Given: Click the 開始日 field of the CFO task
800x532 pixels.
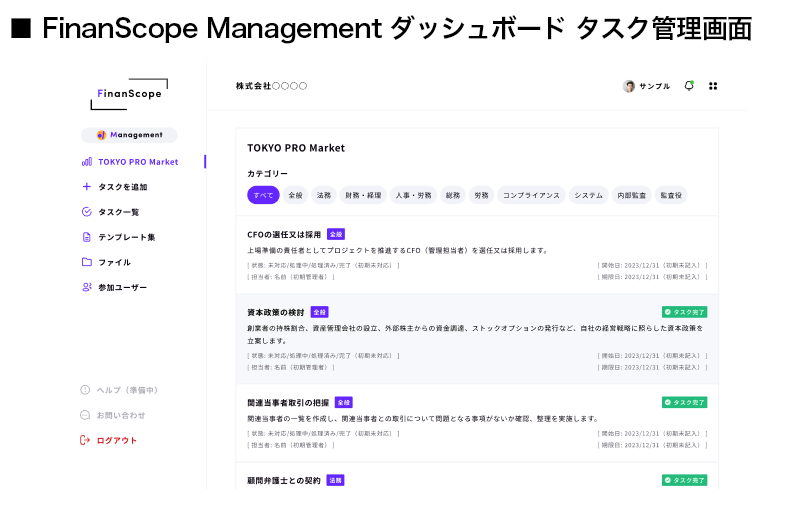Looking at the screenshot, I should (x=653, y=265).
